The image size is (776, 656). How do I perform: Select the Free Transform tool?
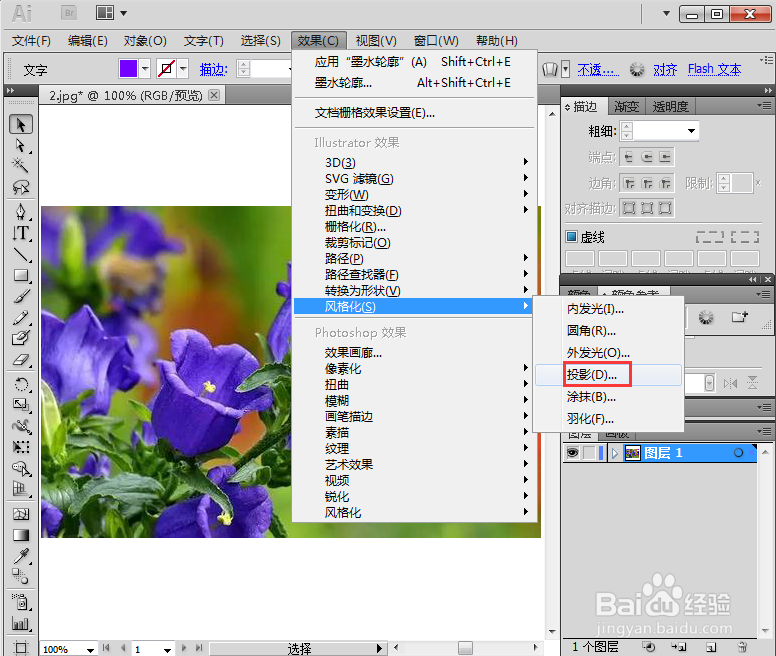coord(21,447)
